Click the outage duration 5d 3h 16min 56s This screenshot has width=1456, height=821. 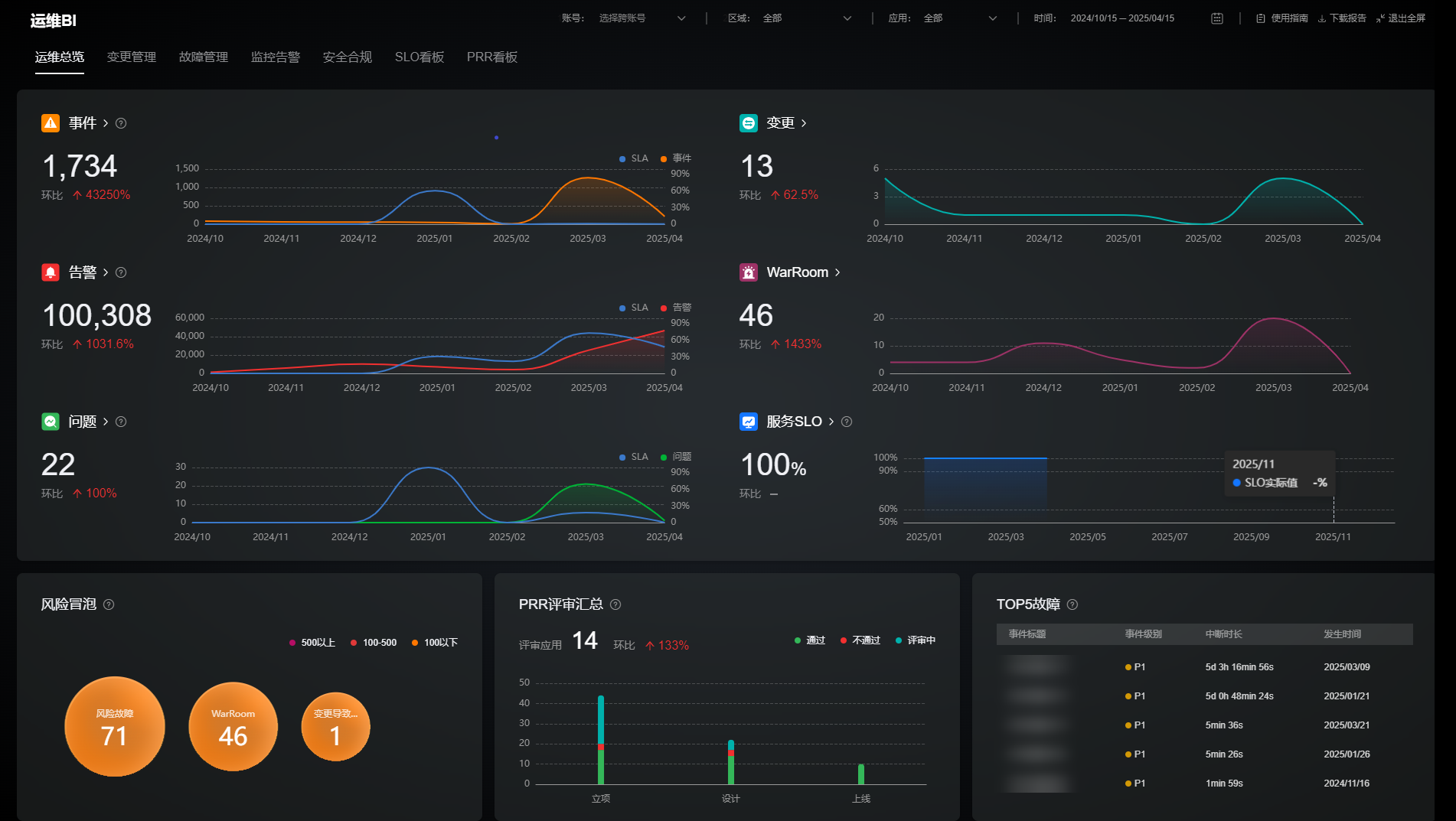(x=1239, y=667)
